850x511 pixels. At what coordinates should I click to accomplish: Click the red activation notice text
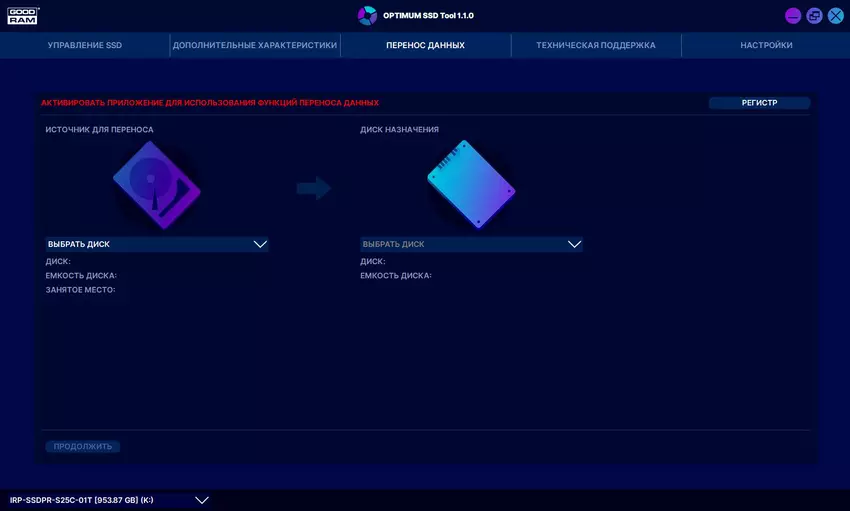coord(210,103)
